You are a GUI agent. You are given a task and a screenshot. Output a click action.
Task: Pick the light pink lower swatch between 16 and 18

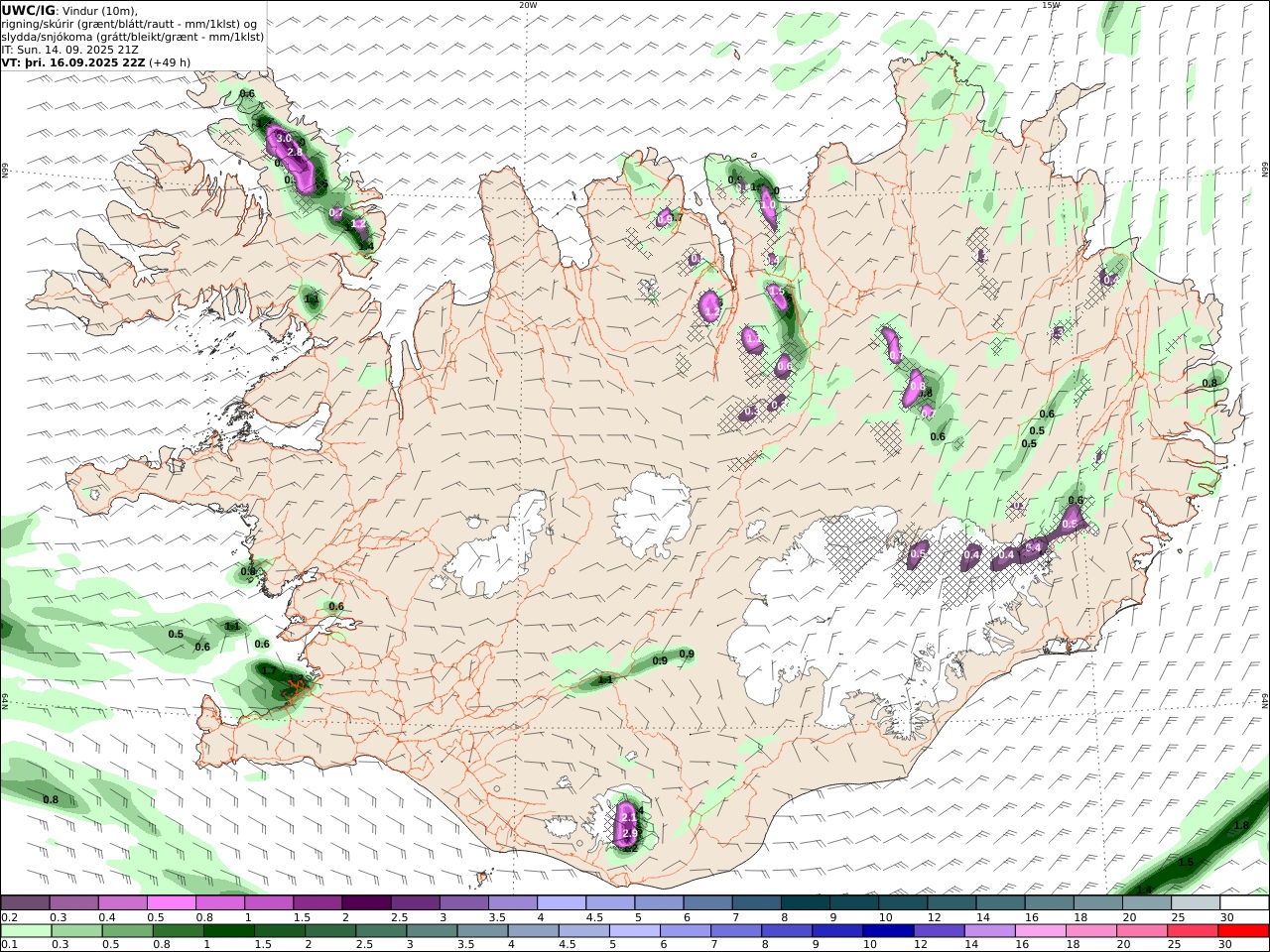click(1041, 931)
